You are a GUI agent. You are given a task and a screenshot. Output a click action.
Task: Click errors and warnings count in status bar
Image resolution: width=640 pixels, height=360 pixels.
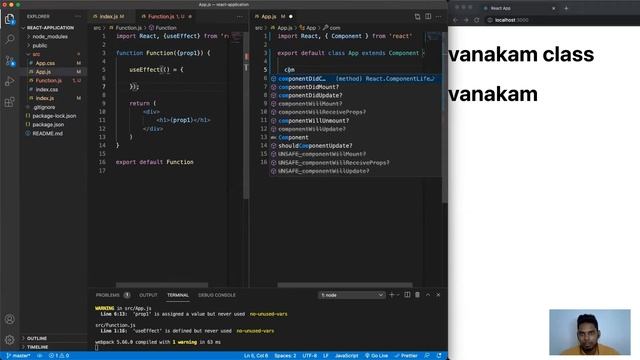click(59, 356)
